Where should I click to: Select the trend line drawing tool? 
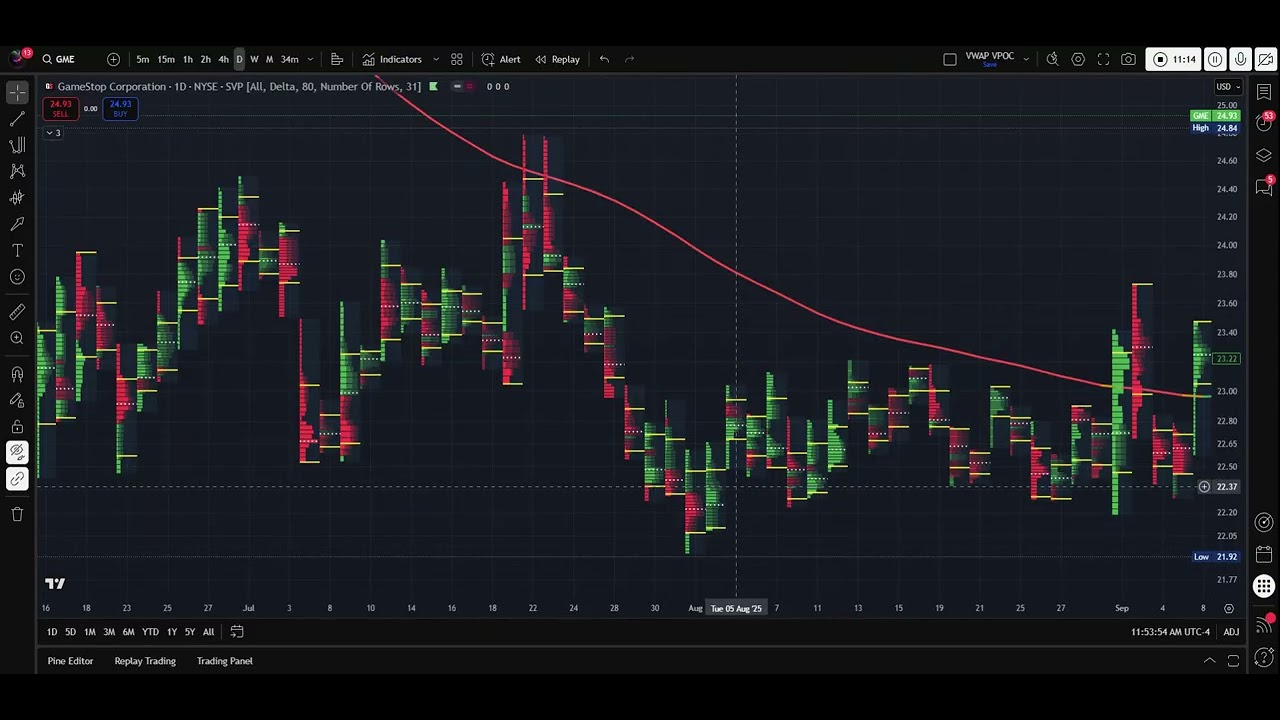[17, 119]
